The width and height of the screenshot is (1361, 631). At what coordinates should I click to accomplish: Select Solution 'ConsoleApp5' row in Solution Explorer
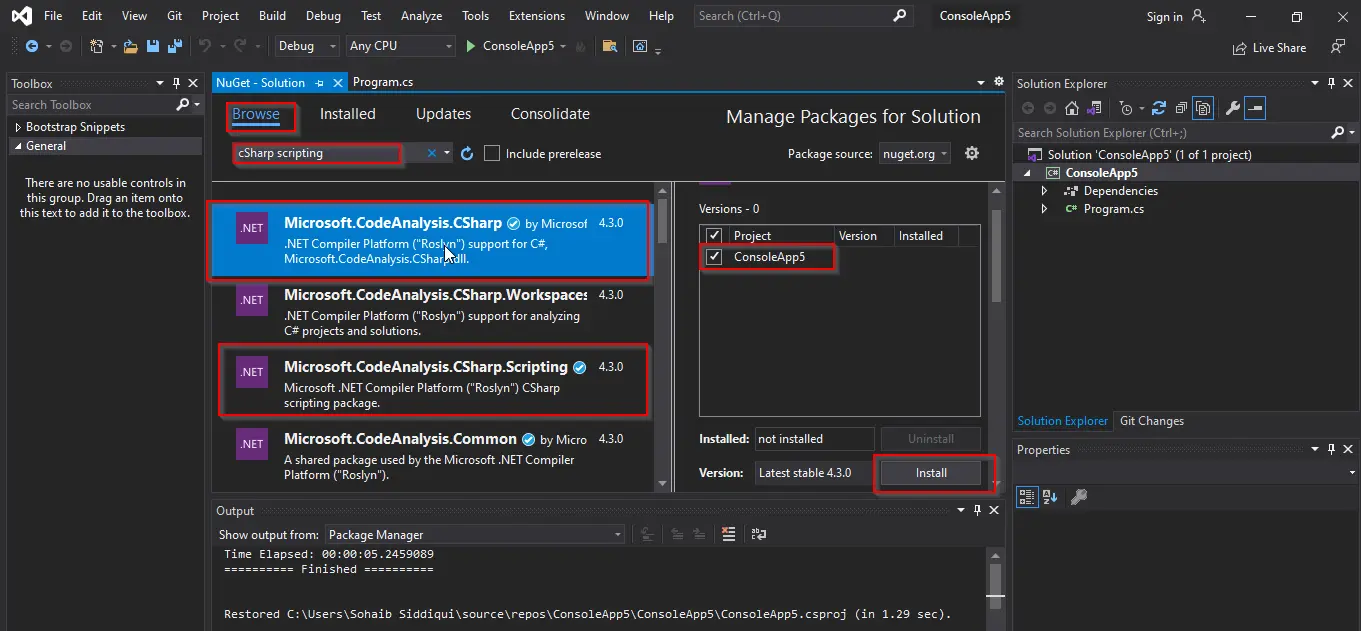[1185, 155]
